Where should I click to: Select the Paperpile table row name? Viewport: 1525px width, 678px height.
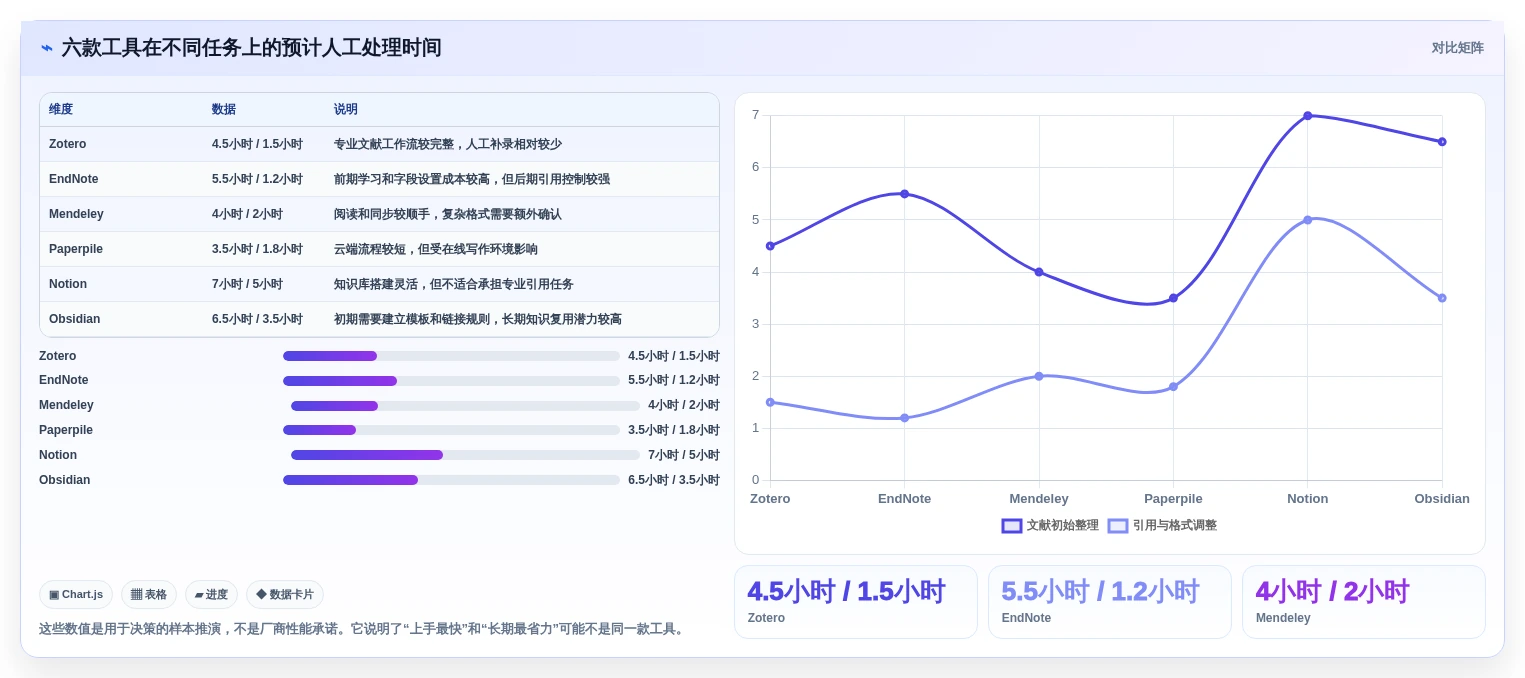(x=76, y=249)
